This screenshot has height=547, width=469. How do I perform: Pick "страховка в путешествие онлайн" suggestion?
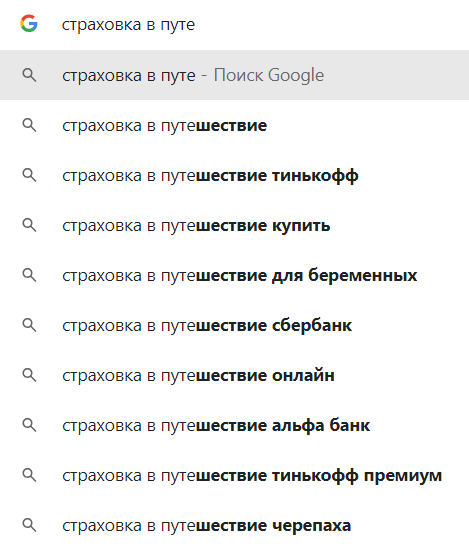[234, 375]
